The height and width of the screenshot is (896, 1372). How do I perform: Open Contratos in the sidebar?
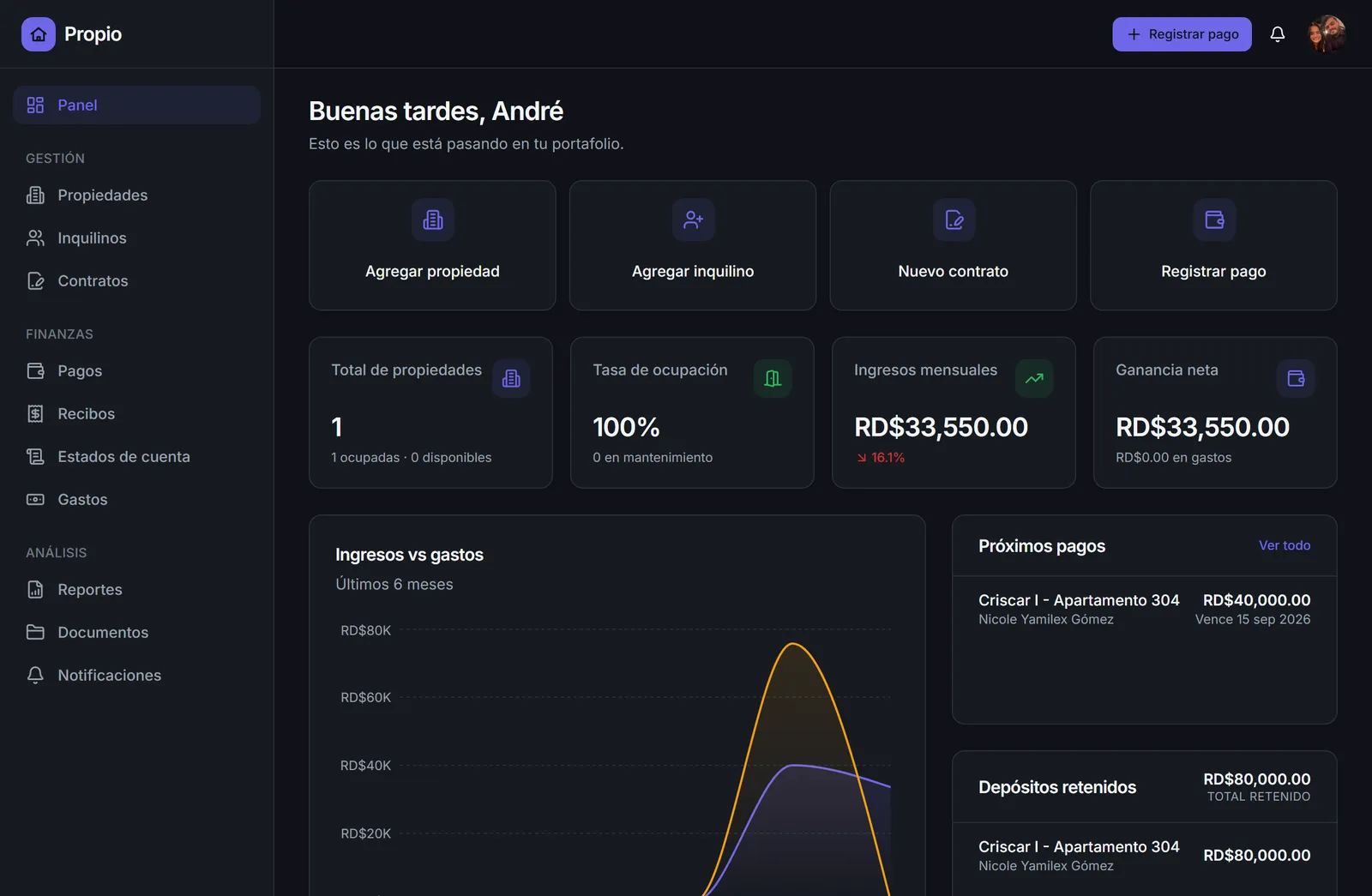136,281
